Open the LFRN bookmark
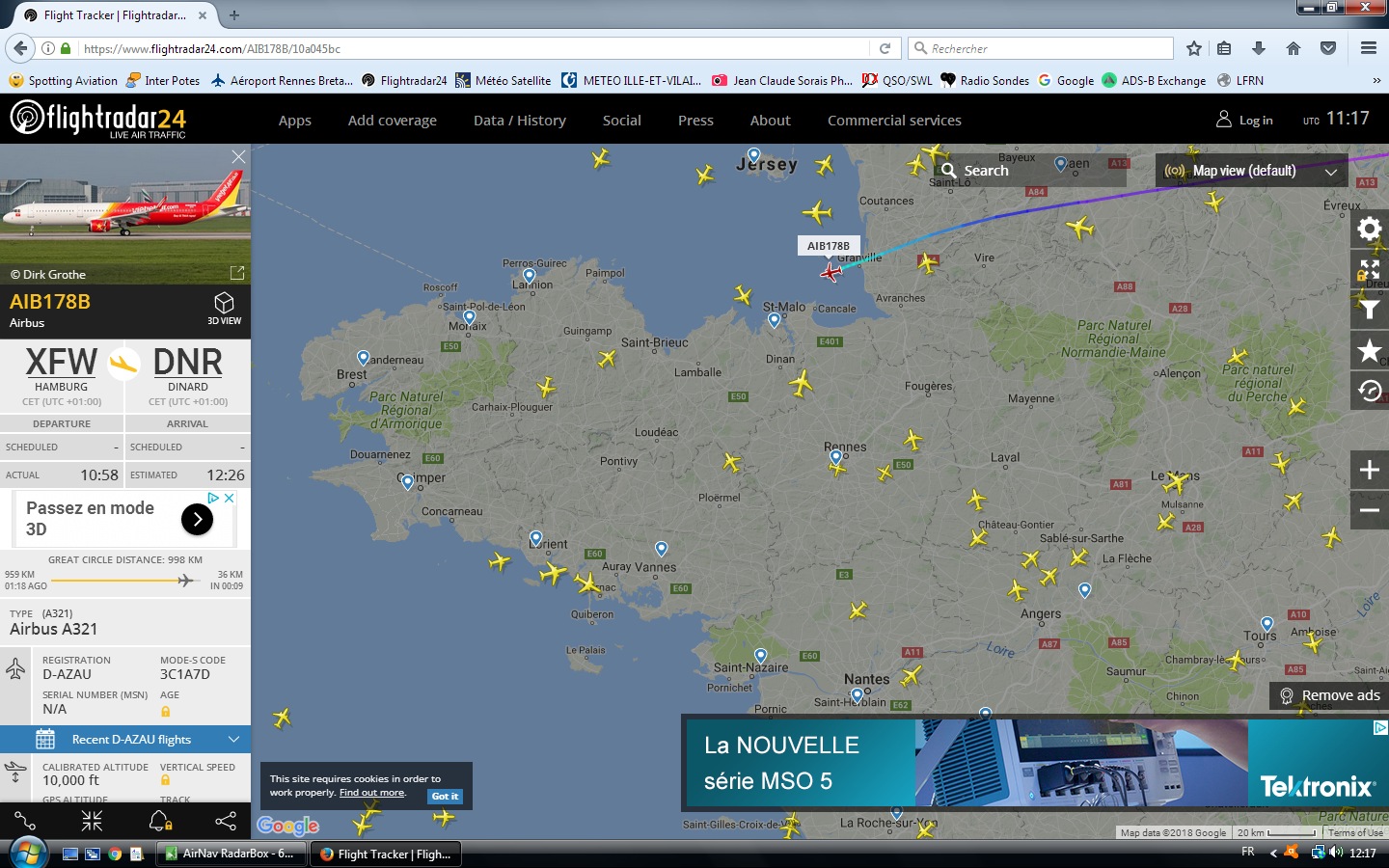This screenshot has height=868, width=1389. tap(1240, 81)
